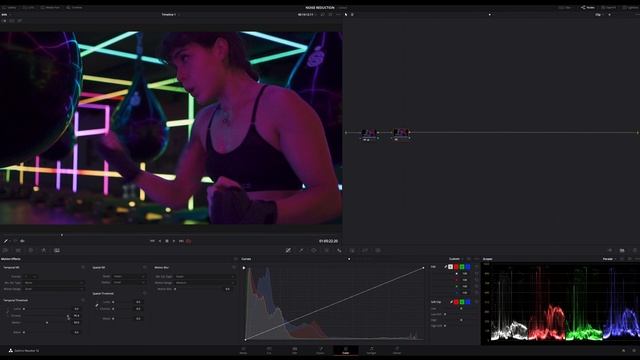Viewport: 640px width, 360px height.
Task: Open Temporal NR Motion Range dropdown
Action: (54, 289)
